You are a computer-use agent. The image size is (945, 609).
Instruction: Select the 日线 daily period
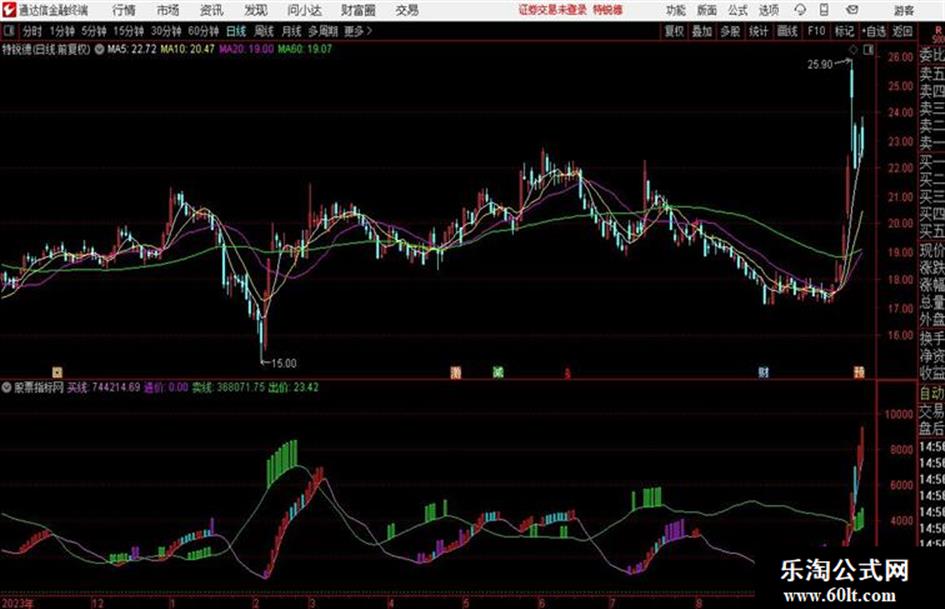point(236,31)
